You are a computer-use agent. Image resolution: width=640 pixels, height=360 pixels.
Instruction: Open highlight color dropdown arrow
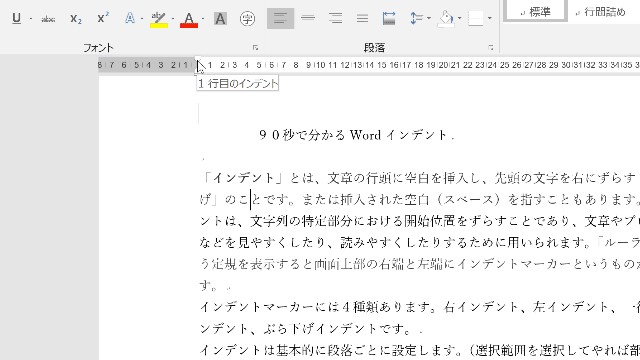click(173, 19)
